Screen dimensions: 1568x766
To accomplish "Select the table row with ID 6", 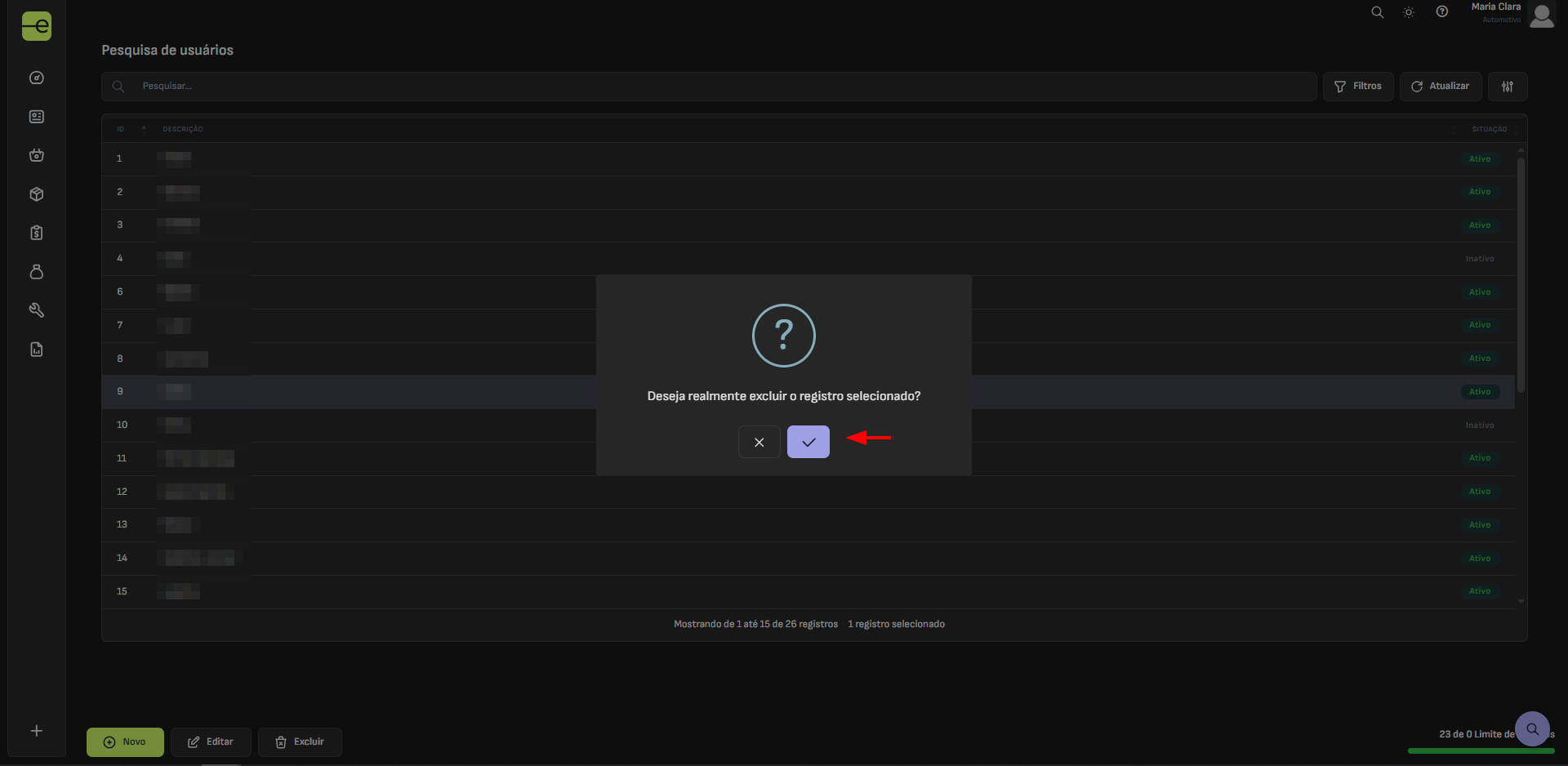I will click(808, 292).
